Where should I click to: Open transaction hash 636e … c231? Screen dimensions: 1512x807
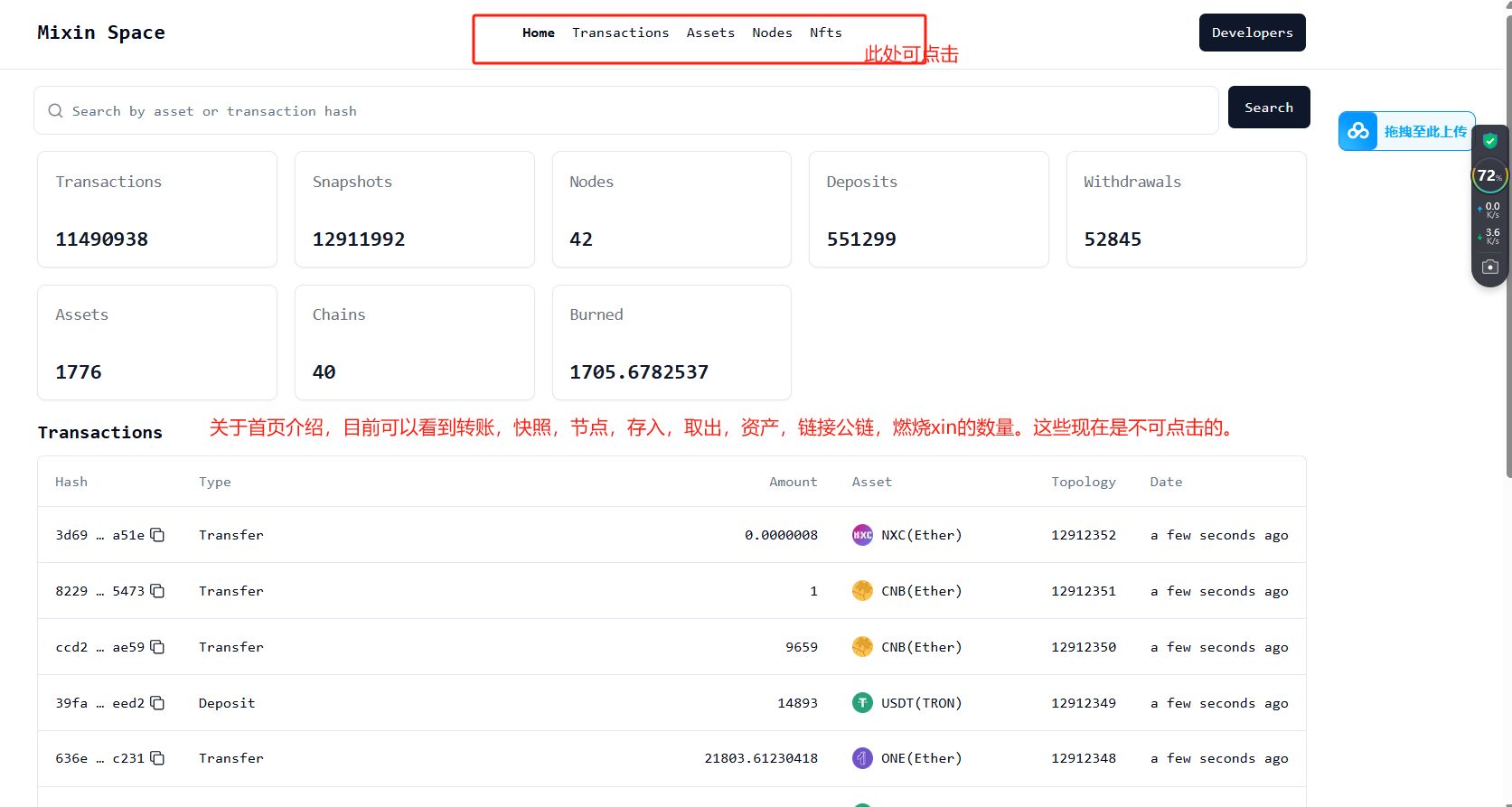coord(99,758)
